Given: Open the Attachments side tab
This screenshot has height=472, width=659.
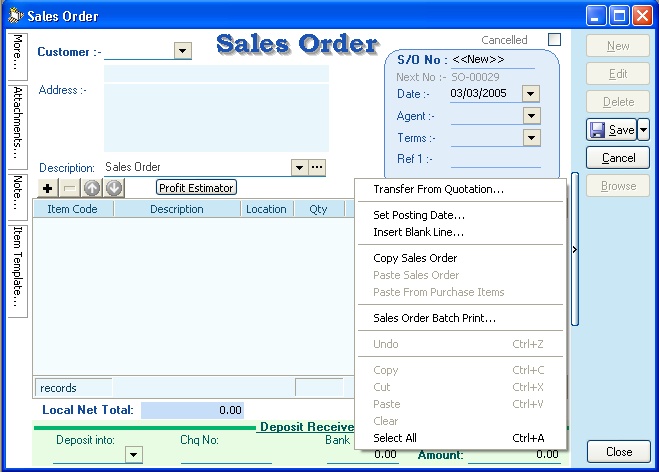Looking at the screenshot, I should click(x=18, y=123).
